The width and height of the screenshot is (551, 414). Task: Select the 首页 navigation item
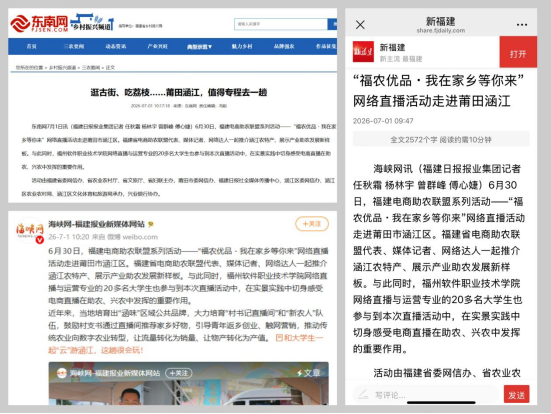pos(32,46)
